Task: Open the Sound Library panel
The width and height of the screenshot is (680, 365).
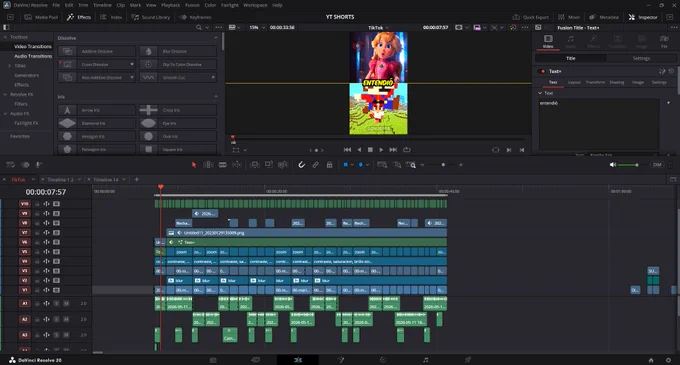Action: point(151,17)
